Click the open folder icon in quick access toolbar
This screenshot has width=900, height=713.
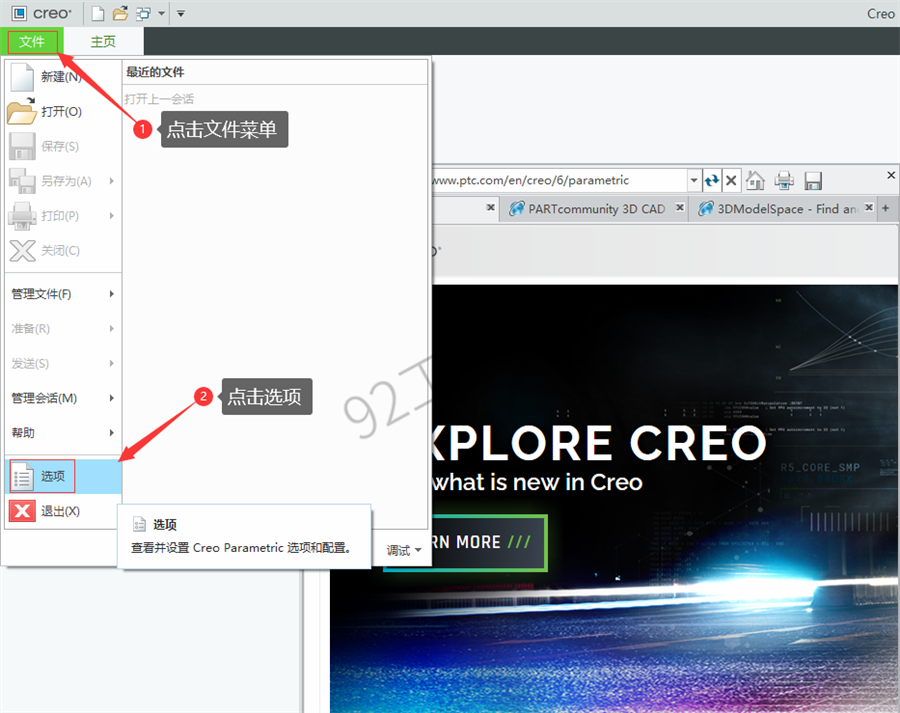[x=120, y=13]
